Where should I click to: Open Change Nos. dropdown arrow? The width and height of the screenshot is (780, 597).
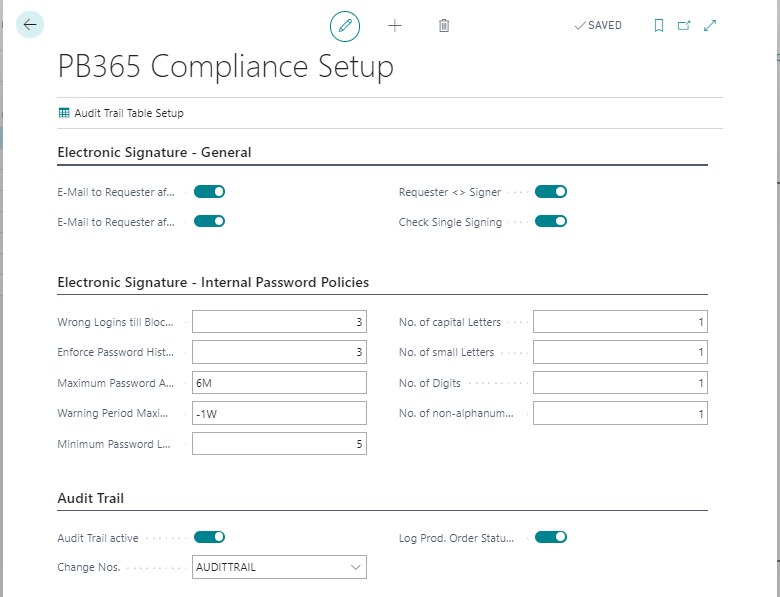coord(355,567)
